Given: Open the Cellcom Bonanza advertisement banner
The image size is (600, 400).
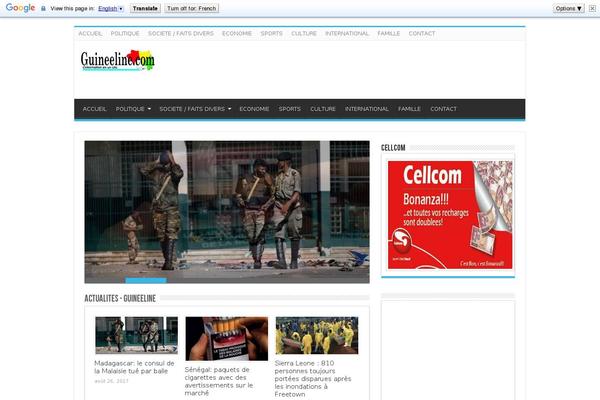Looking at the screenshot, I should (450, 215).
